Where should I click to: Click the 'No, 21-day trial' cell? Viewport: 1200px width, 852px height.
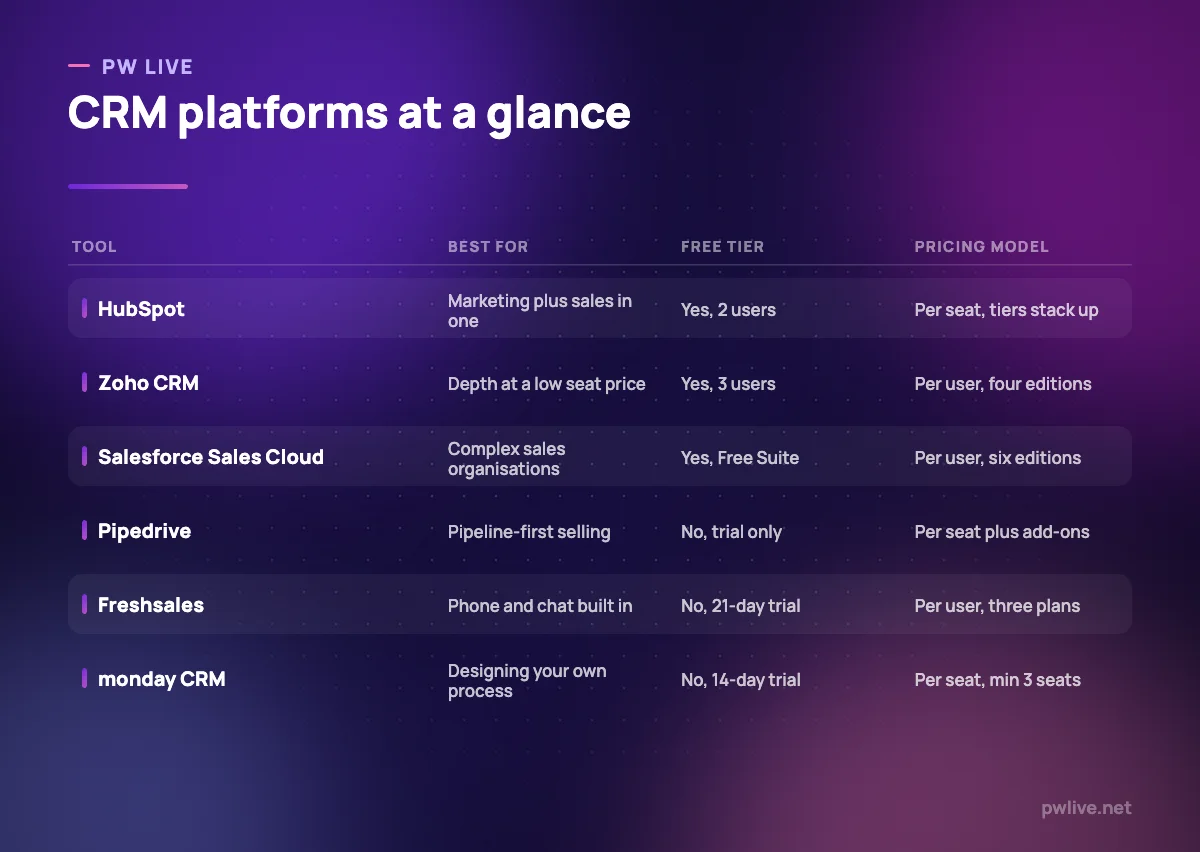[741, 606]
